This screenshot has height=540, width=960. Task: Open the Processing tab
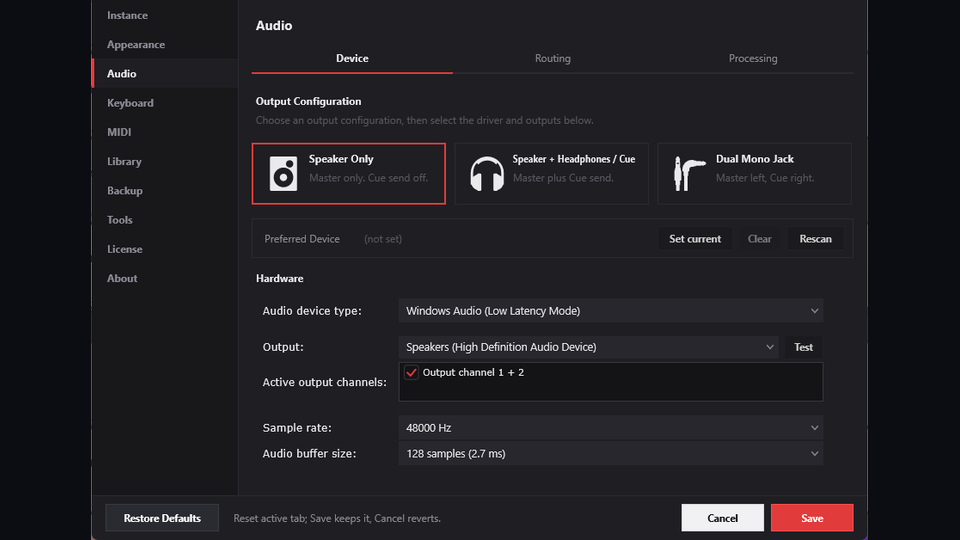(x=752, y=58)
